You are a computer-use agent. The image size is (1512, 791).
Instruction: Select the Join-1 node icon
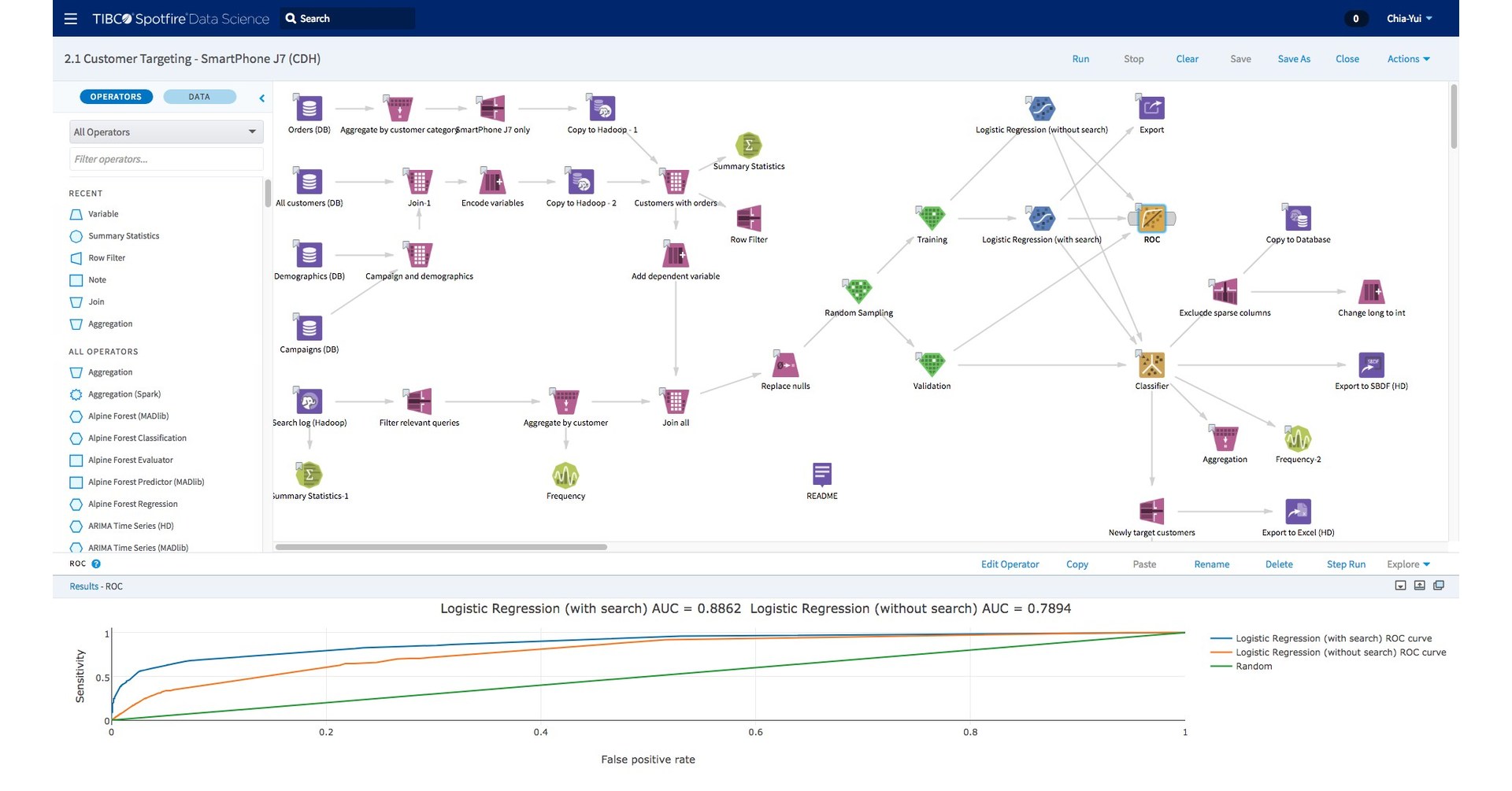coord(419,182)
